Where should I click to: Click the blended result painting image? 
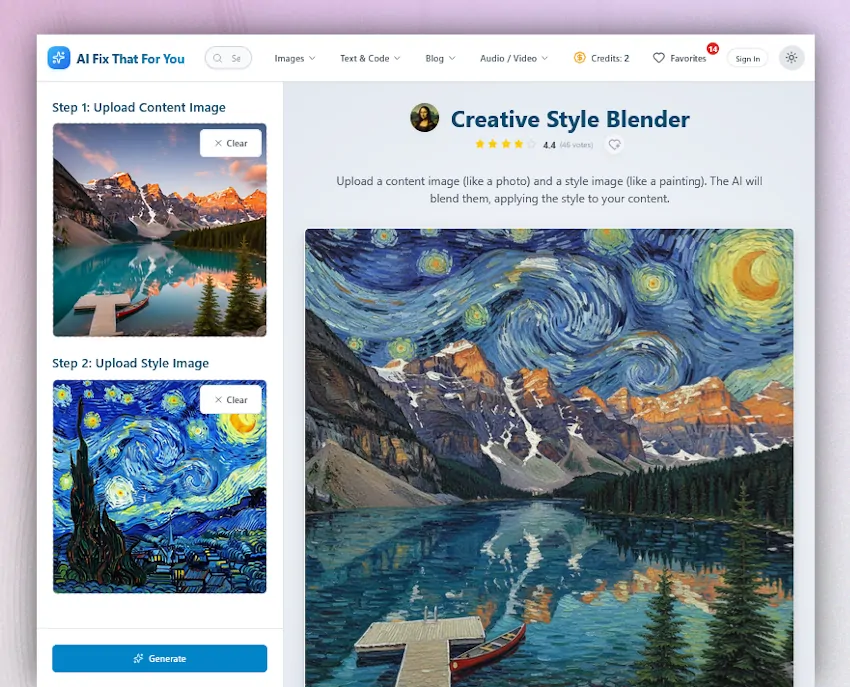[549, 458]
